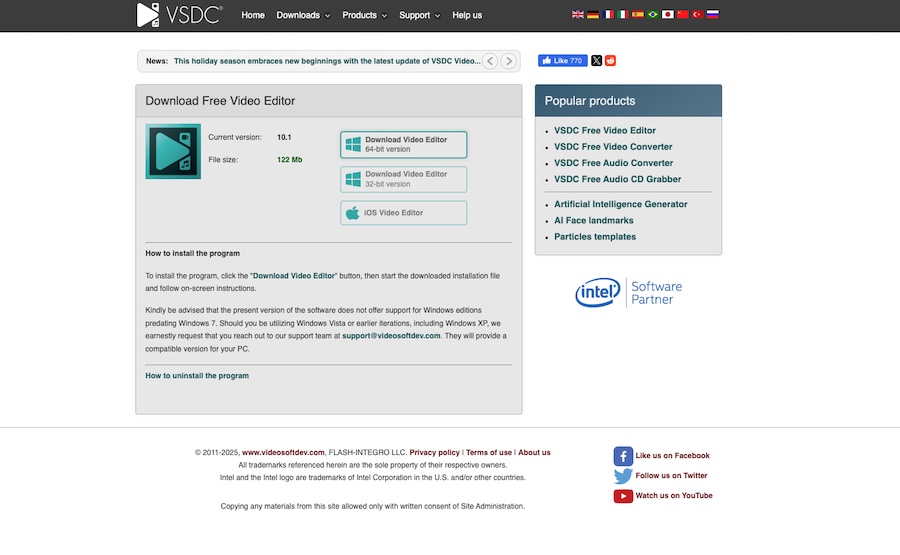
Task: Open VSDC Free Video Editor product link
Action: pyautogui.click(x=604, y=130)
